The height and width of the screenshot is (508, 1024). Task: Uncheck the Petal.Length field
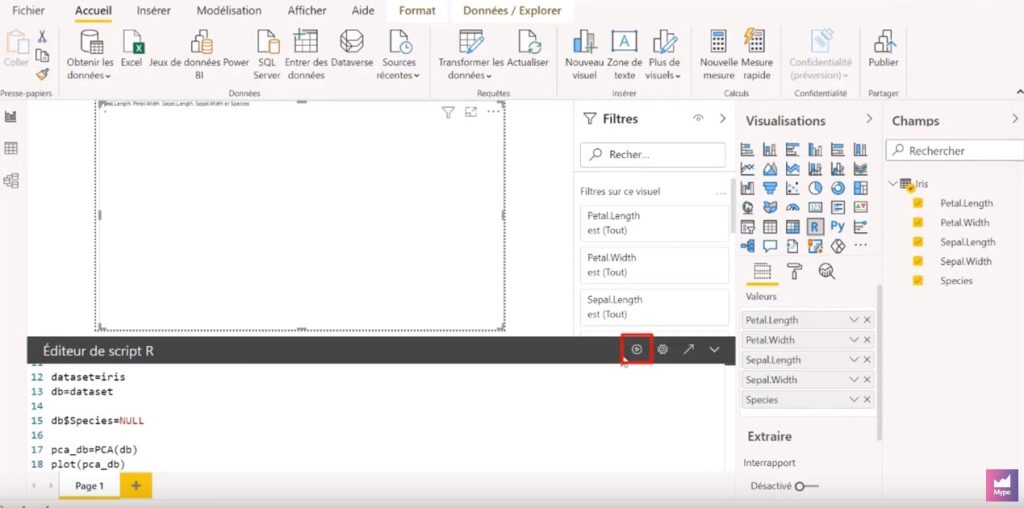[x=918, y=203]
